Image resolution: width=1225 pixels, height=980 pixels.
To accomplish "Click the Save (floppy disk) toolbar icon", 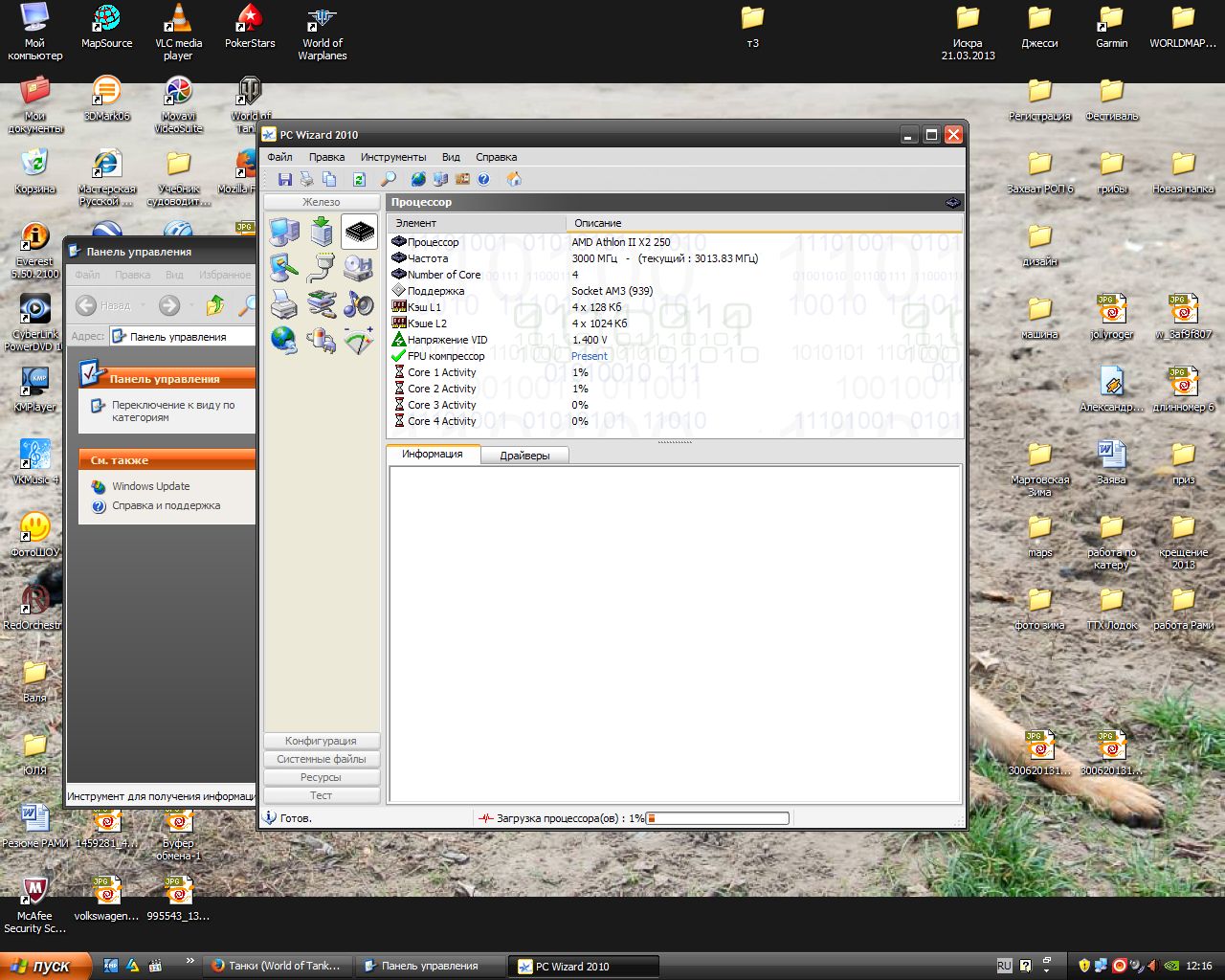I will pyautogui.click(x=284, y=179).
